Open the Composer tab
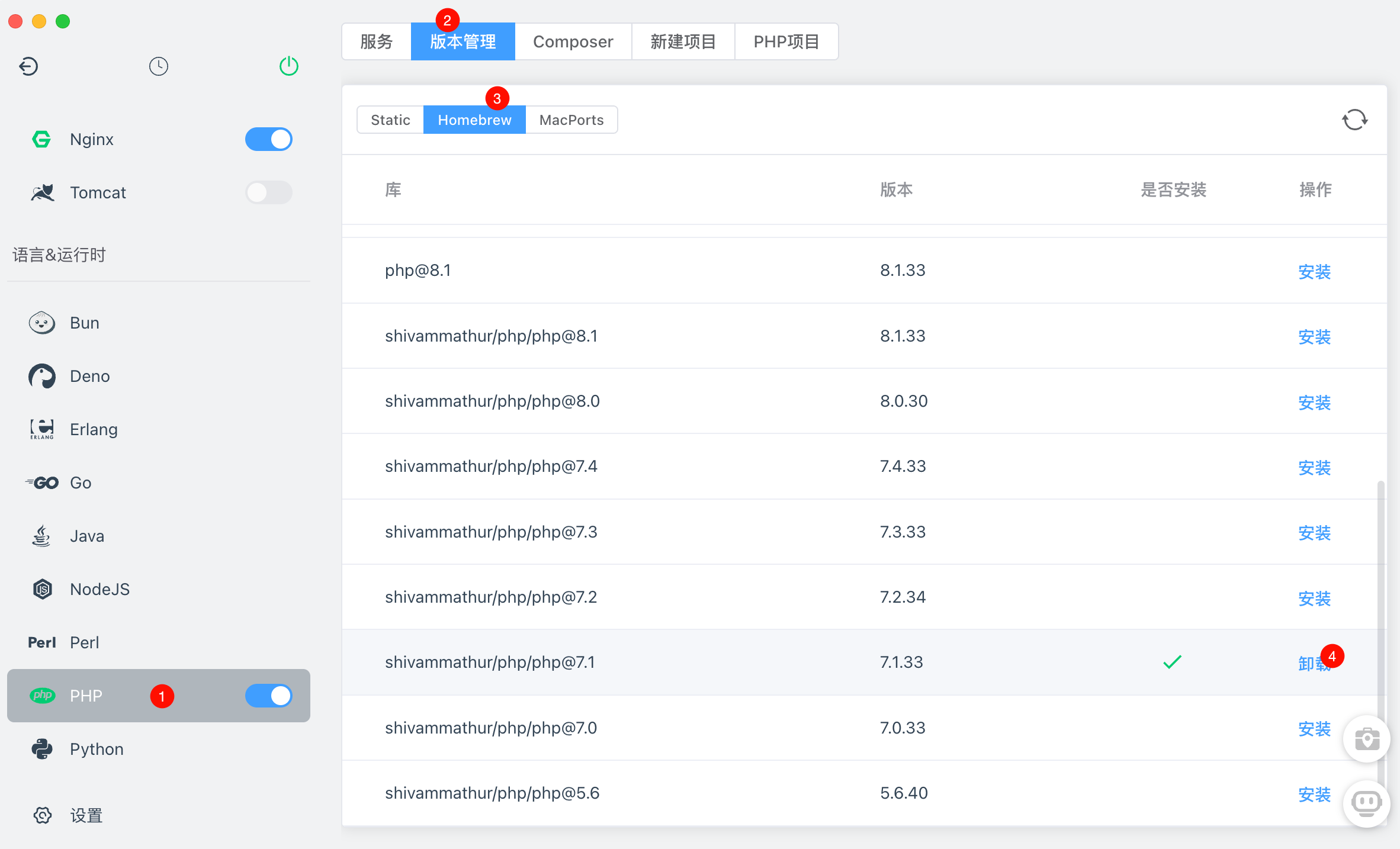Image resolution: width=1400 pixels, height=849 pixels. click(573, 41)
